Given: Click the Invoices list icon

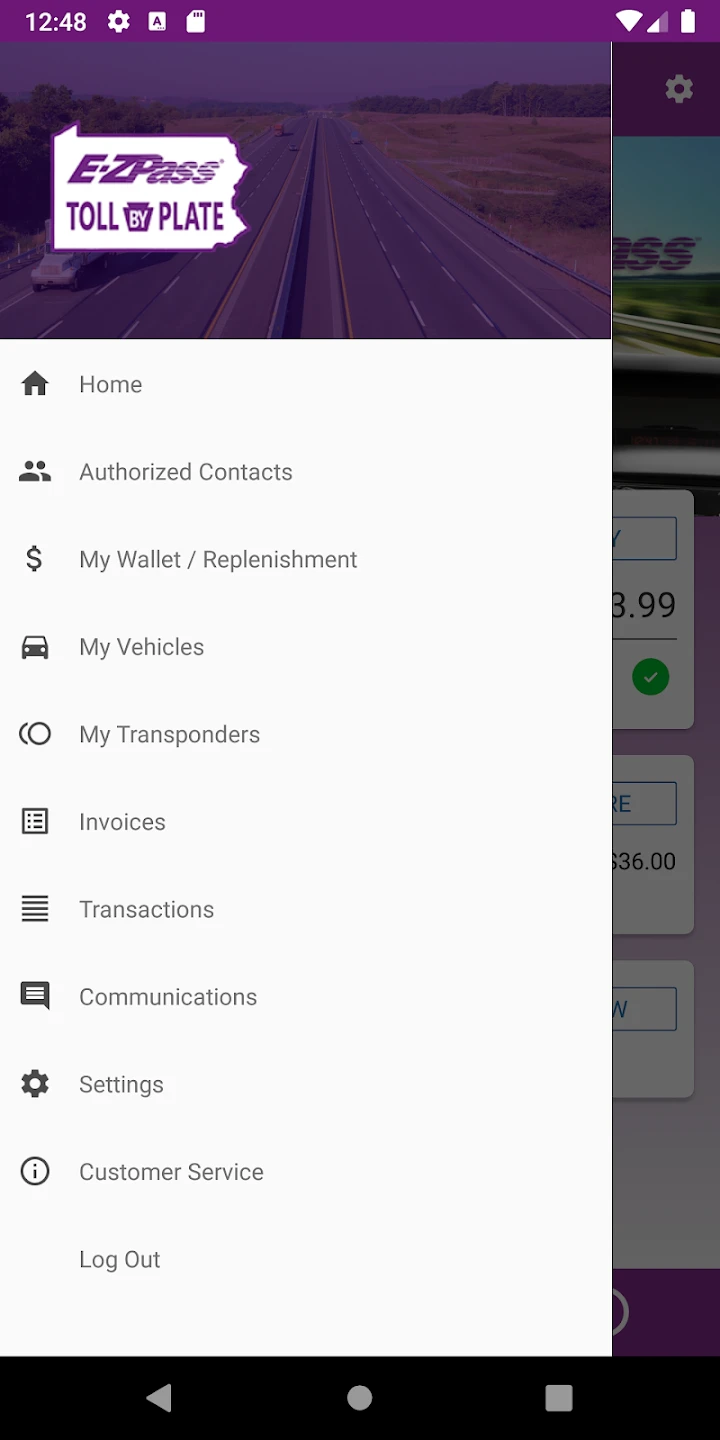Looking at the screenshot, I should [35, 822].
